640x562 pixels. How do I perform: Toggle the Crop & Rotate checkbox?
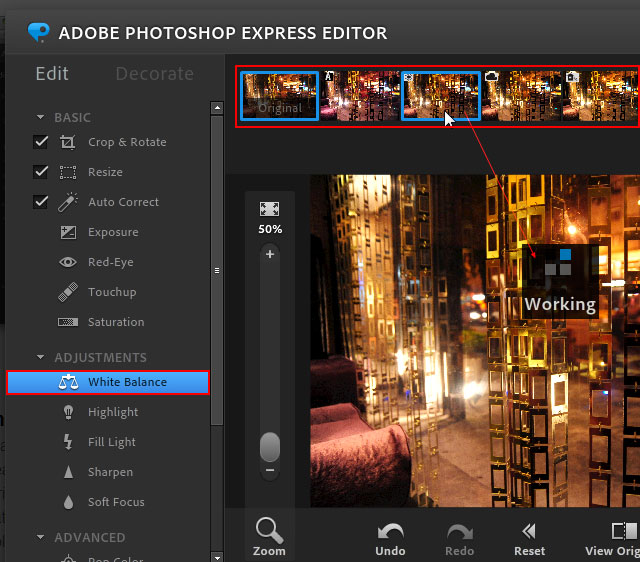(x=40, y=142)
